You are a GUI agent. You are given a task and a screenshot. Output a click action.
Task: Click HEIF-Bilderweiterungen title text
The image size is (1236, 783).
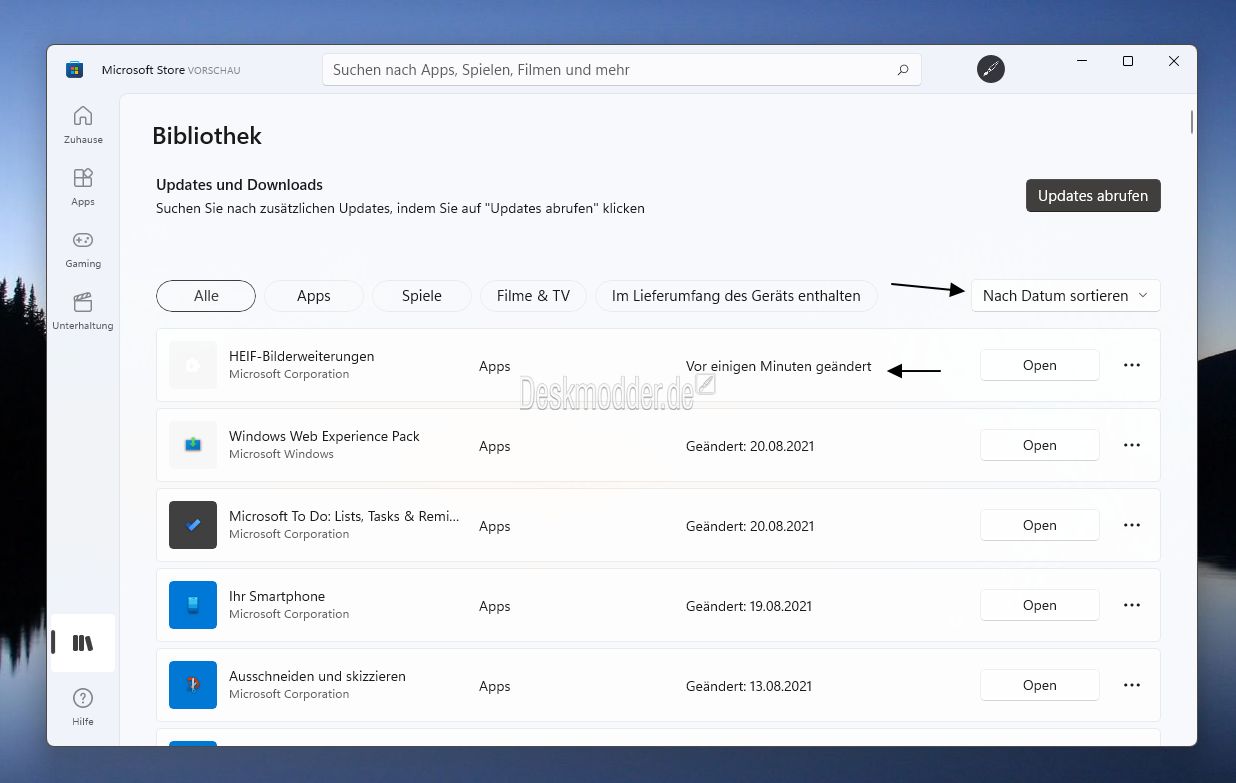pos(302,356)
